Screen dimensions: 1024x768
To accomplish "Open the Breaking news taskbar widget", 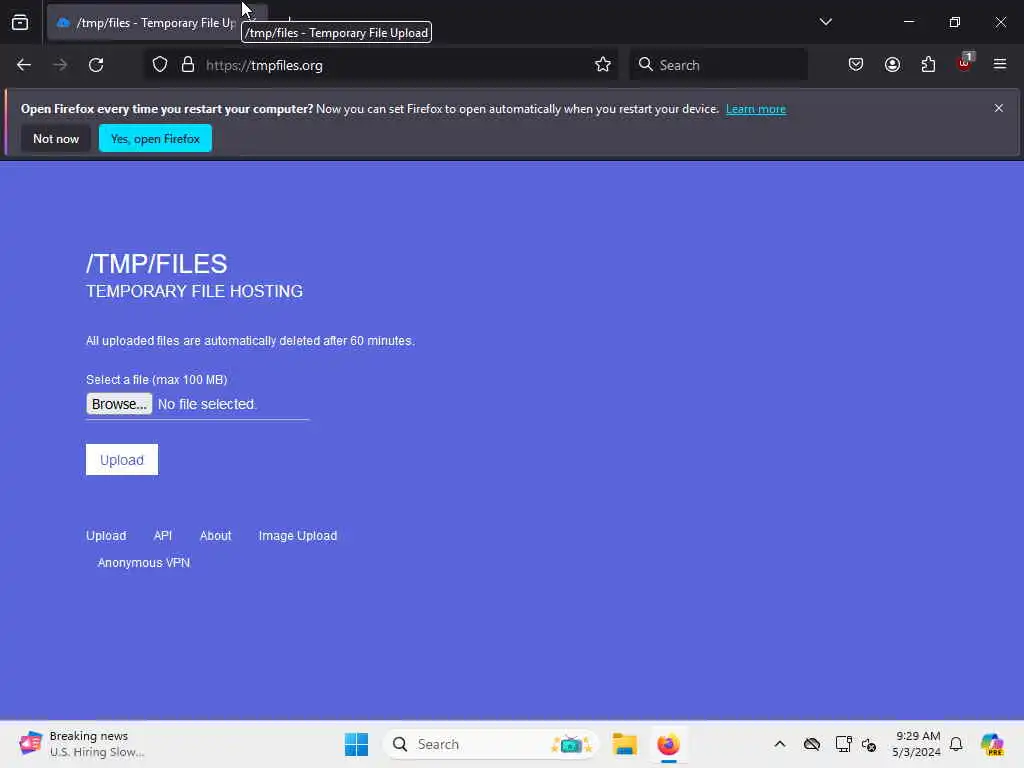I will coord(82,744).
